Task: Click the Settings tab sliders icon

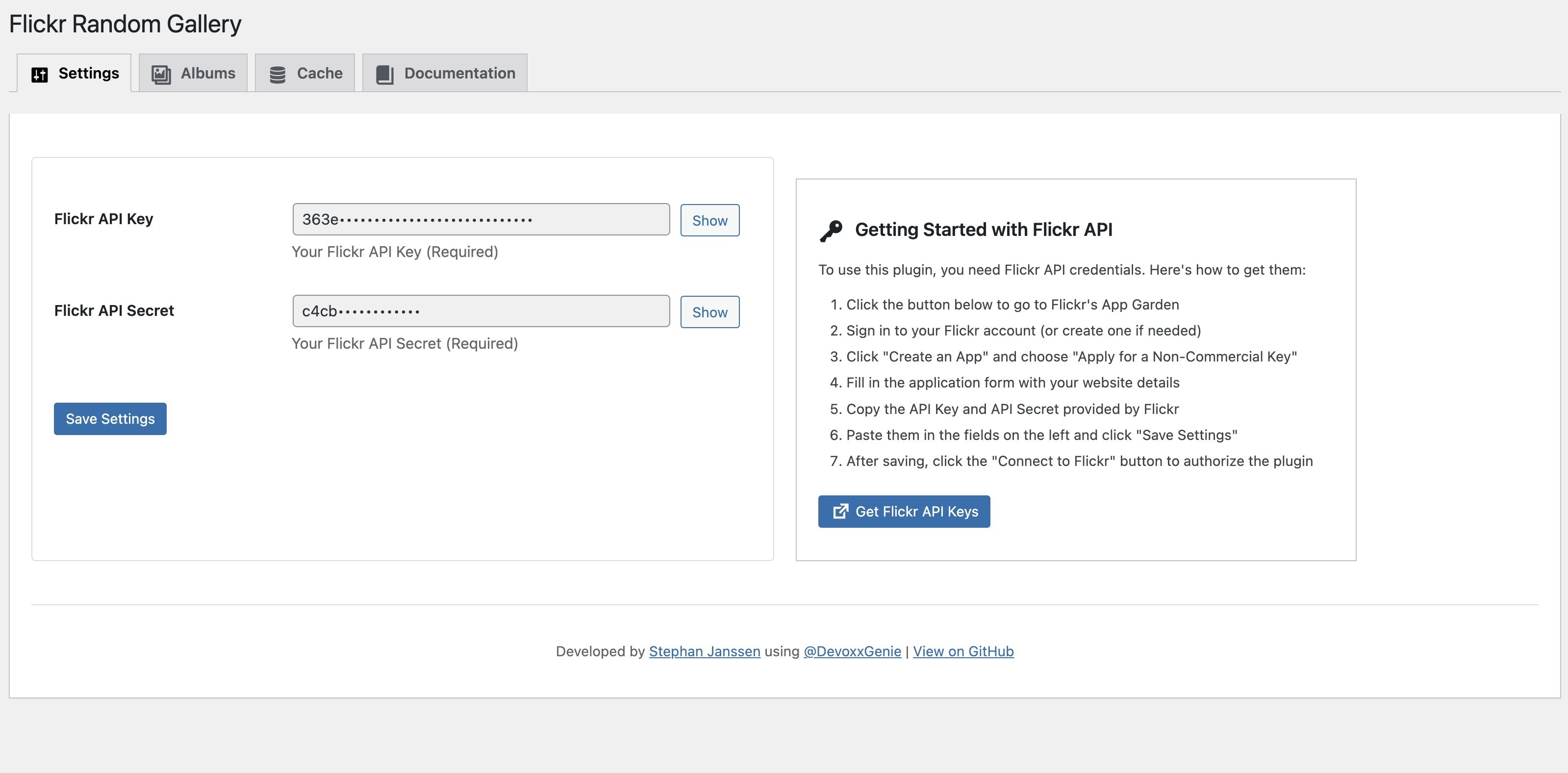Action: pyautogui.click(x=40, y=75)
